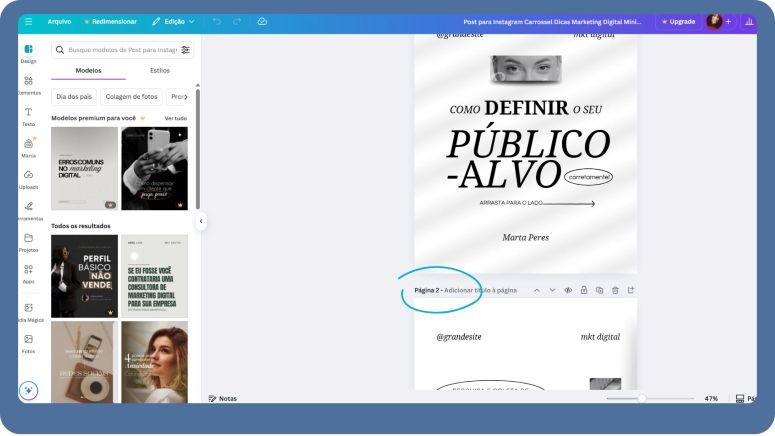Move page 2 down with chevron
This screenshot has height=436, width=775.
pyautogui.click(x=551, y=290)
